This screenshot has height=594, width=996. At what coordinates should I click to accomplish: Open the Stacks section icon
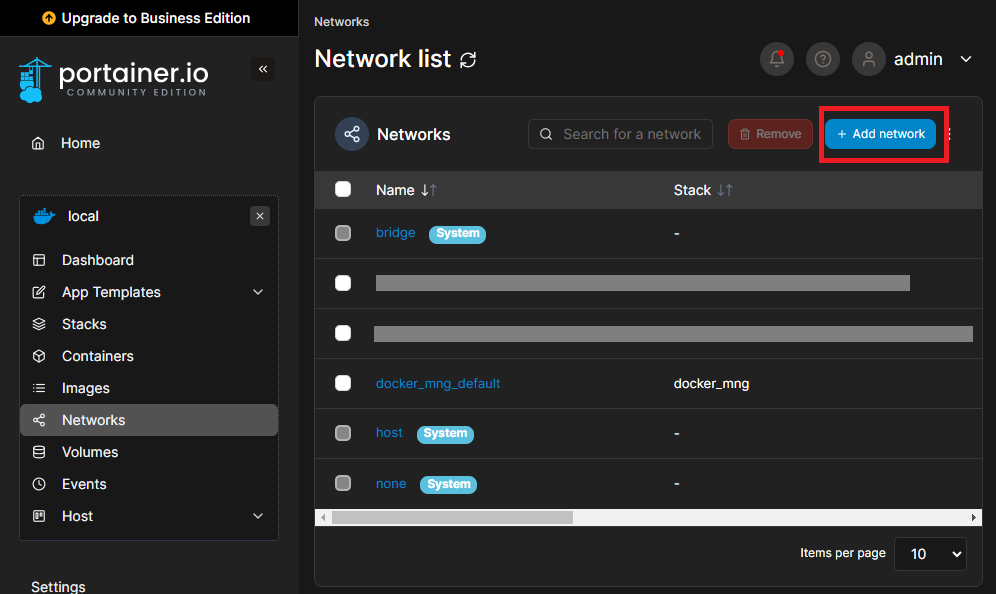(37, 324)
